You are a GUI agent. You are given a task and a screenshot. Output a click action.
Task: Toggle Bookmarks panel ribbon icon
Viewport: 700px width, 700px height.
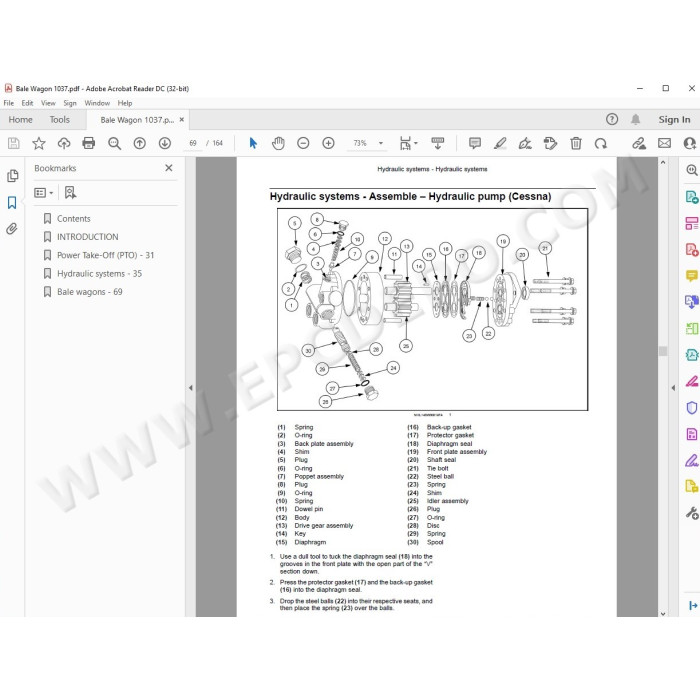pyautogui.click(x=12, y=203)
